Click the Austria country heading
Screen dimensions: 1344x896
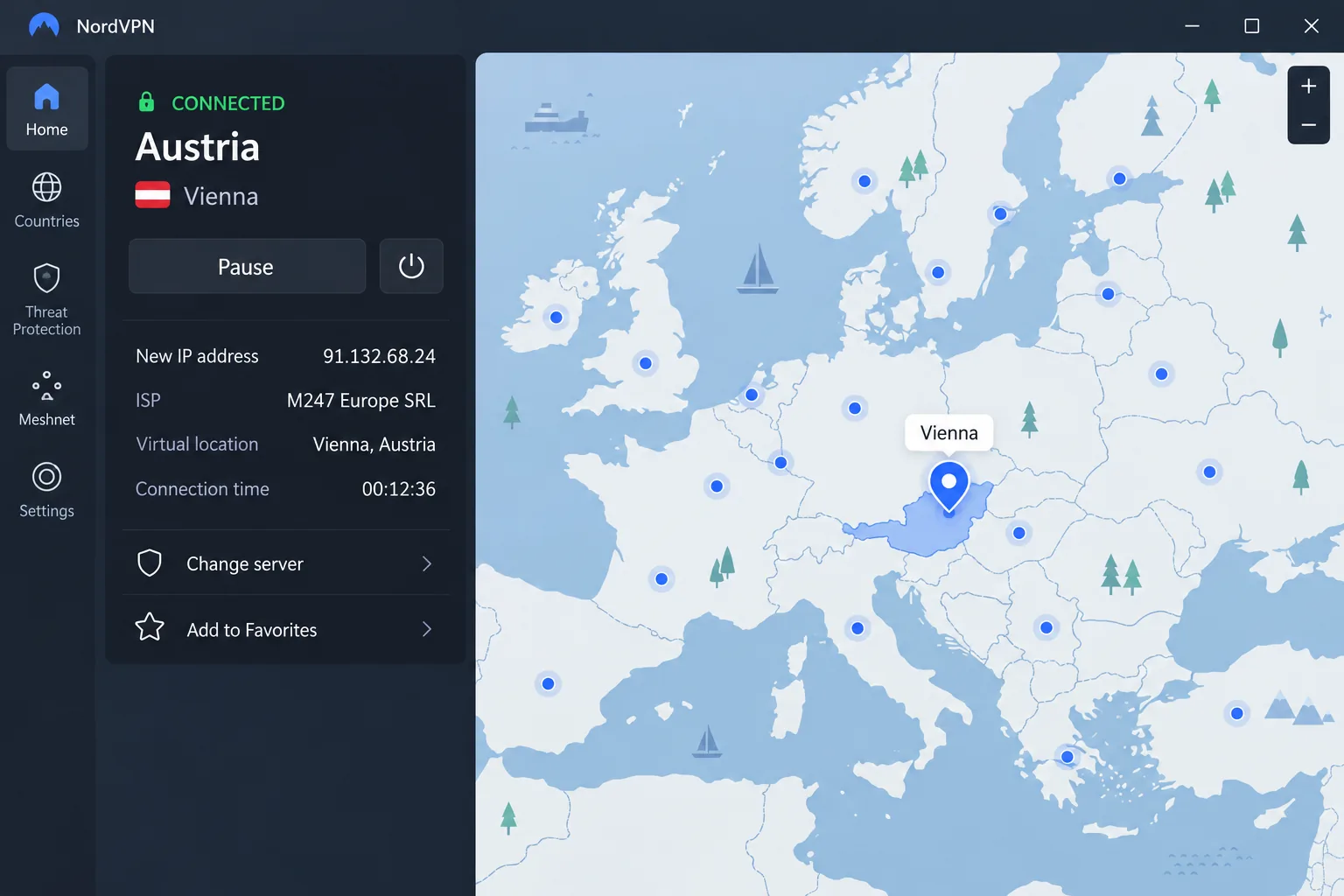tap(198, 146)
